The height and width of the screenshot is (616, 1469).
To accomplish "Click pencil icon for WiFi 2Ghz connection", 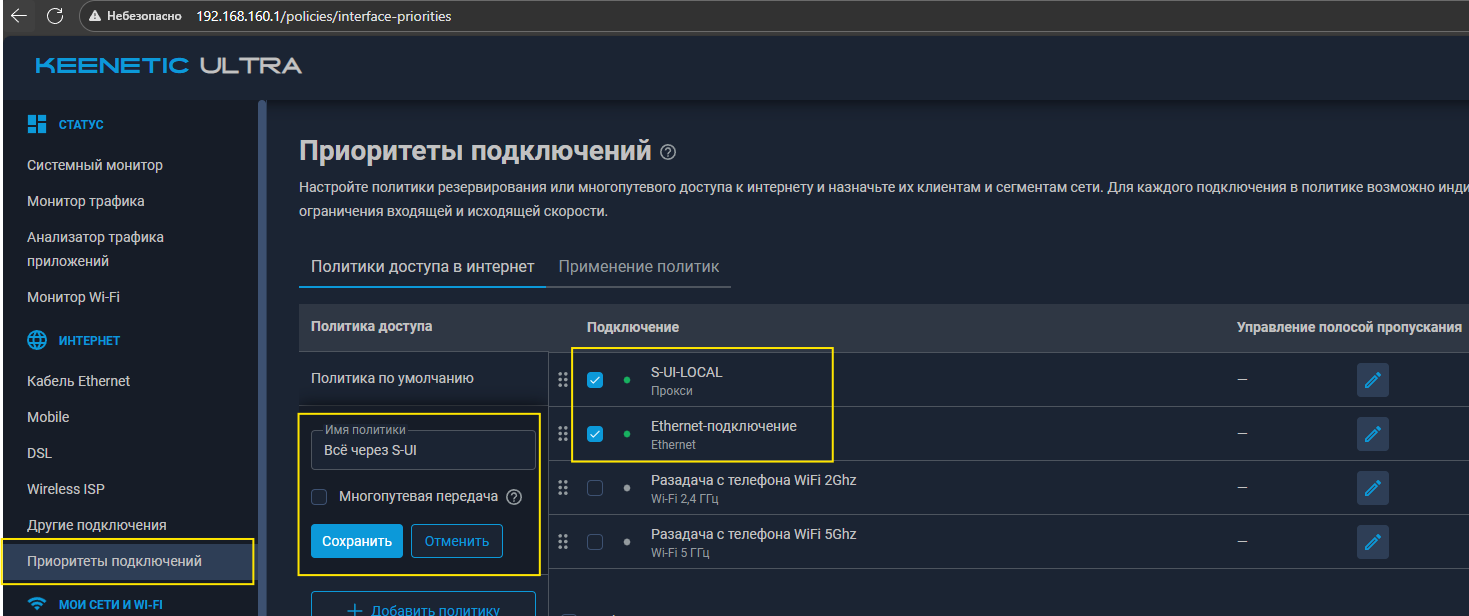I will (1372, 488).
